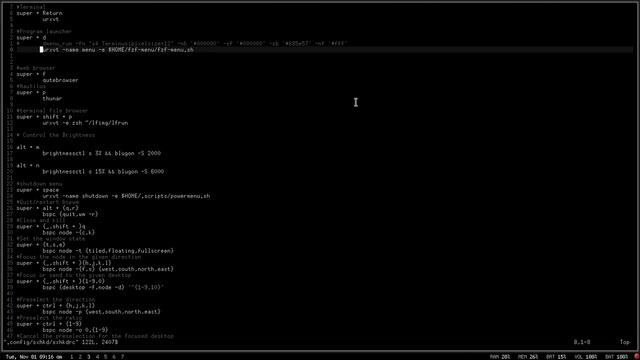
Task: Place cursor on 'super + Return' line
Action: tap(40, 13)
